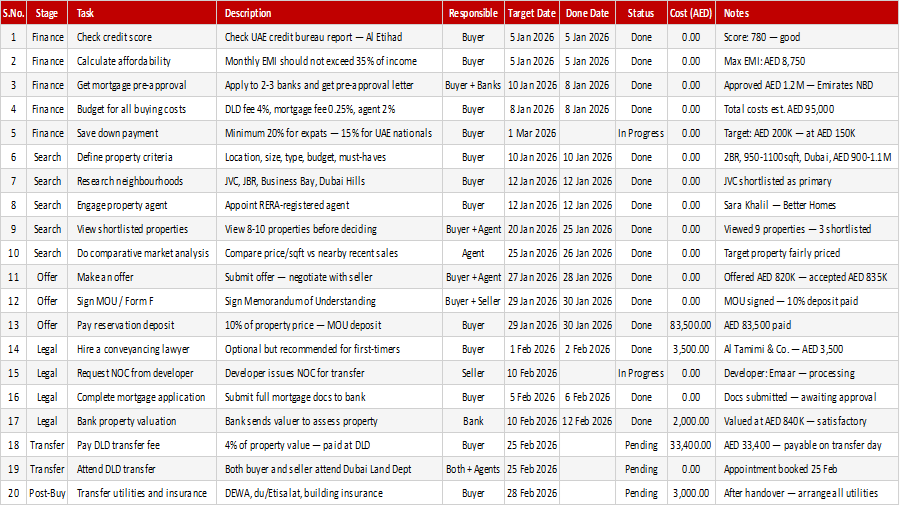Select the 'Save down payment' cell

pos(142,133)
